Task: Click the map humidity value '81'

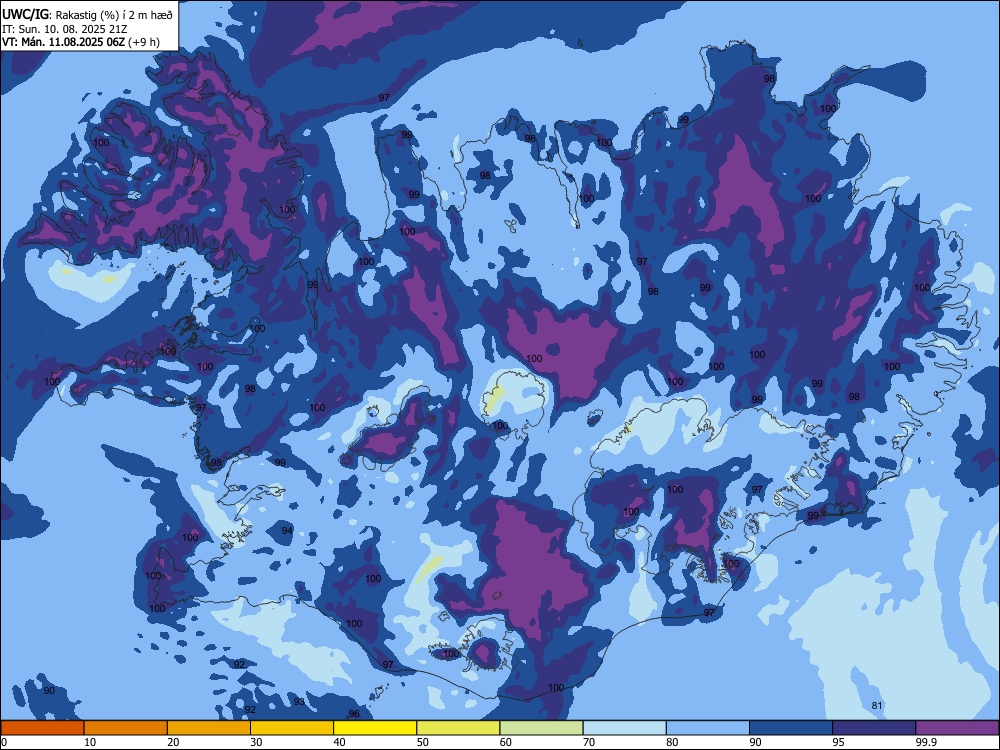Action: pyautogui.click(x=877, y=705)
